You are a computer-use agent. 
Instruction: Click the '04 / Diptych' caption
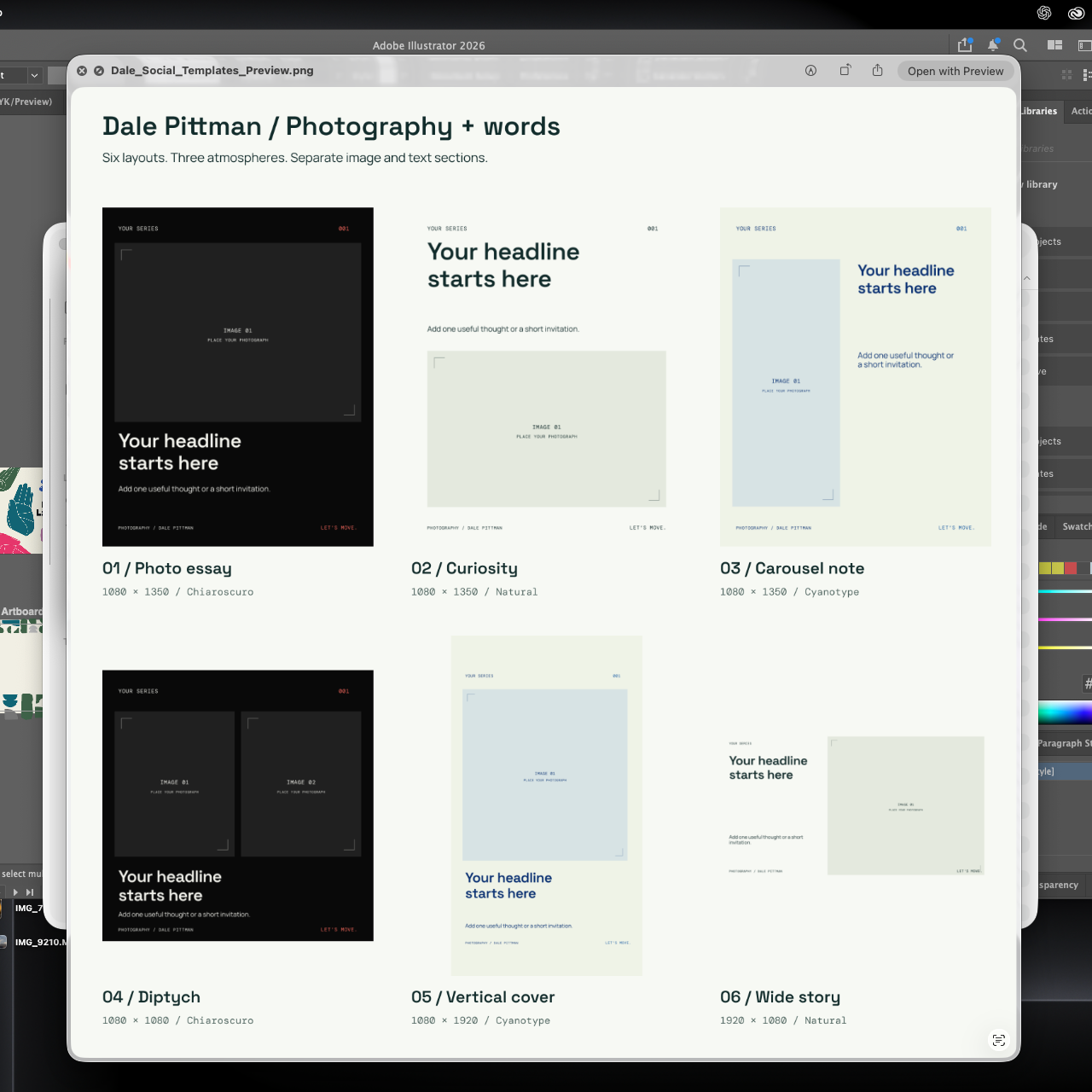151,997
